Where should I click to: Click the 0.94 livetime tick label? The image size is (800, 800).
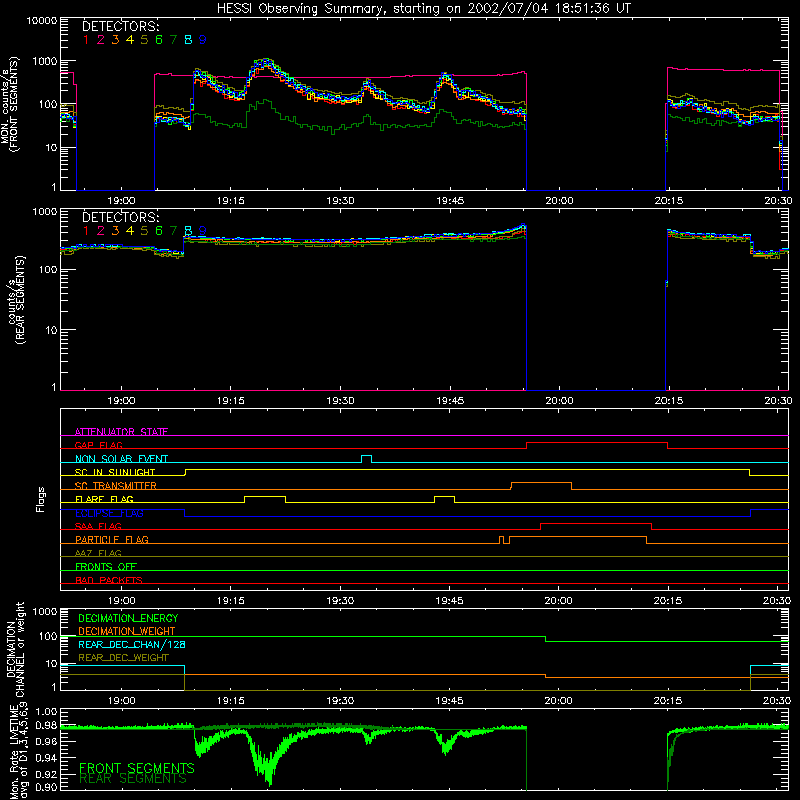46,757
